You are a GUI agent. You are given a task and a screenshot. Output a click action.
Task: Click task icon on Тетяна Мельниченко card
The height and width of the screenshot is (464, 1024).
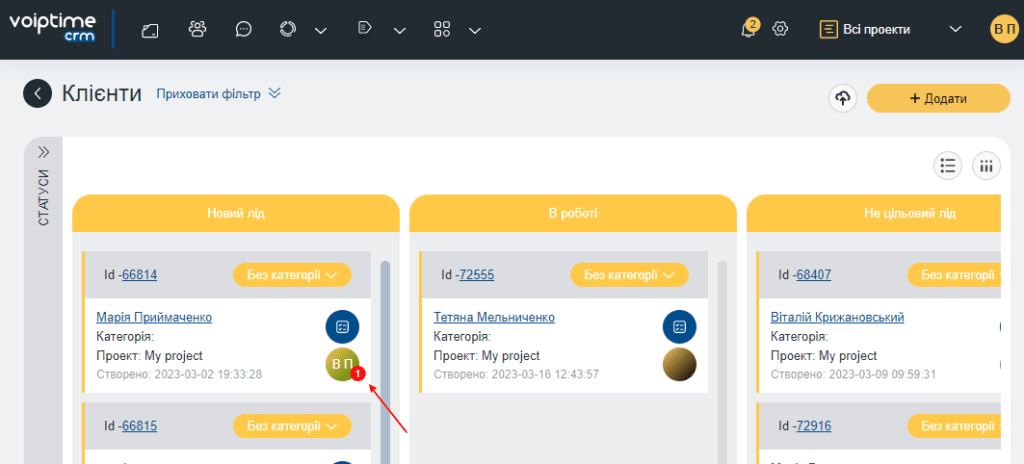pos(679,327)
